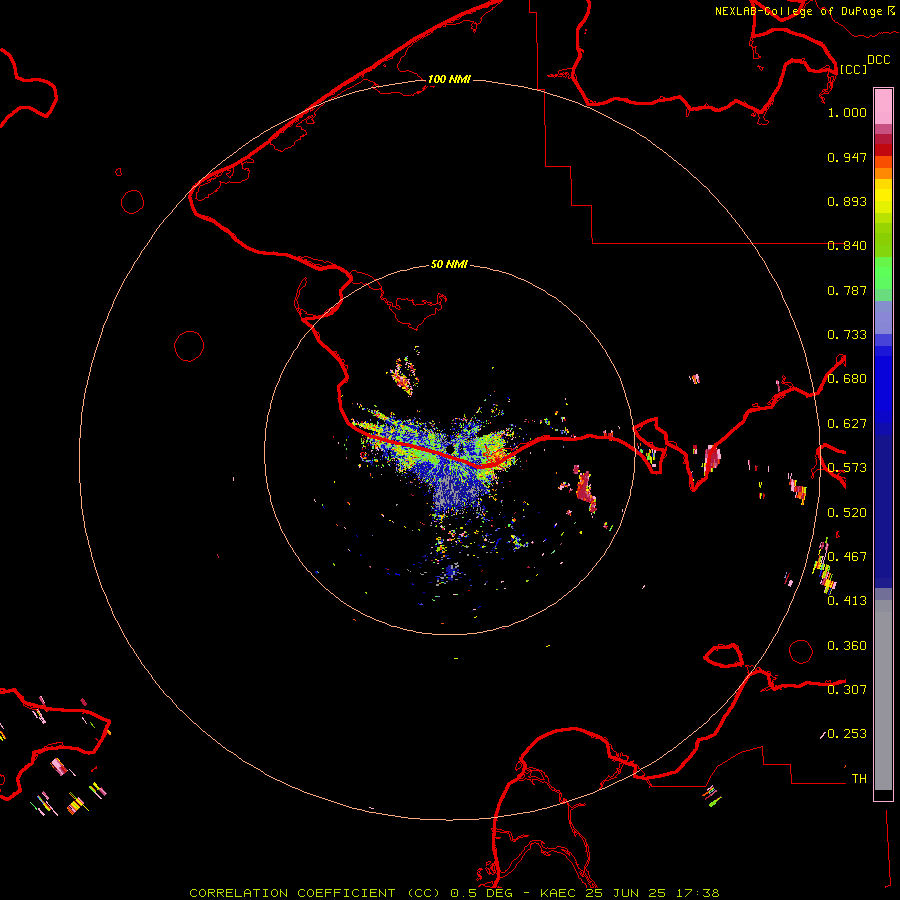900x900 pixels.
Task: Click the 50 NMI range ring label
Action: point(449,264)
